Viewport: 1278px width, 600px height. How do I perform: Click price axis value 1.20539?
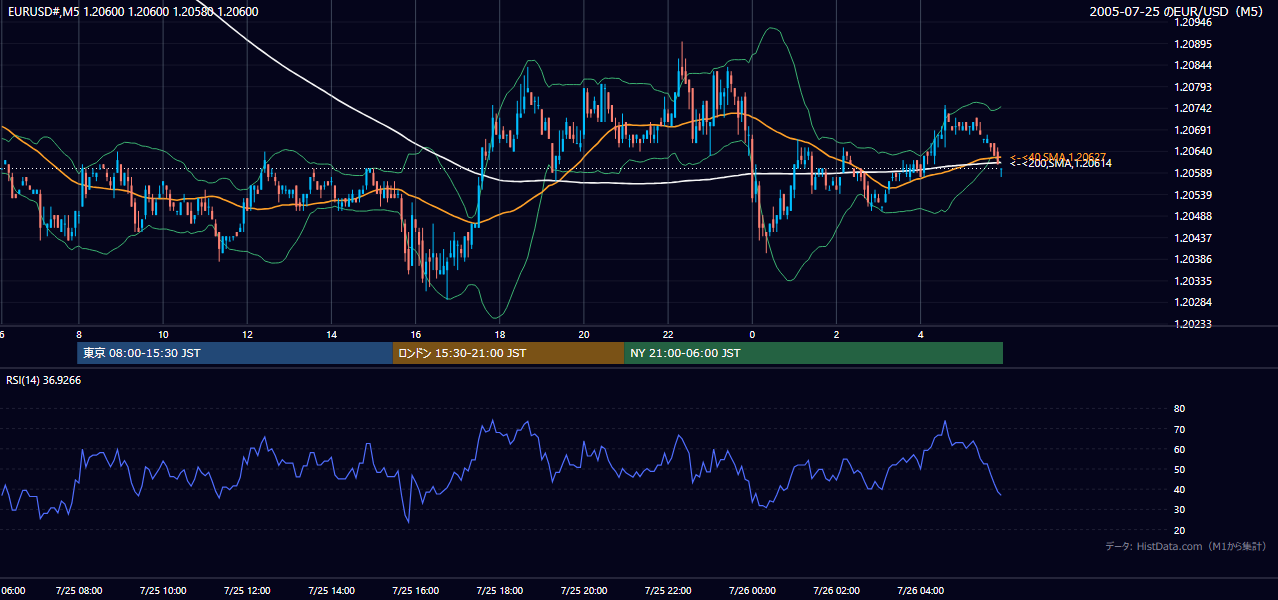(x=1194, y=195)
